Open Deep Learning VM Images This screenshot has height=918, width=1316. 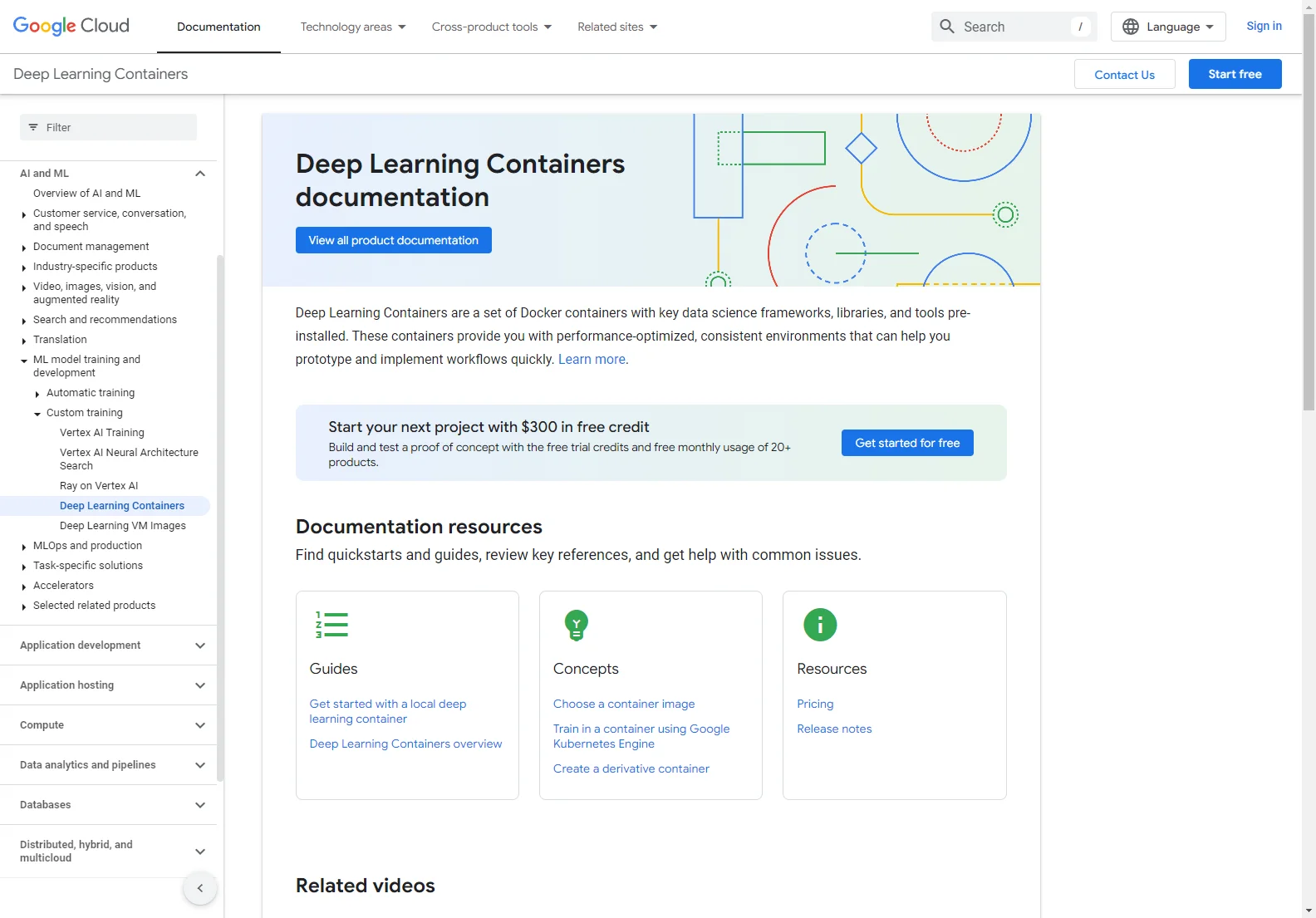(123, 526)
